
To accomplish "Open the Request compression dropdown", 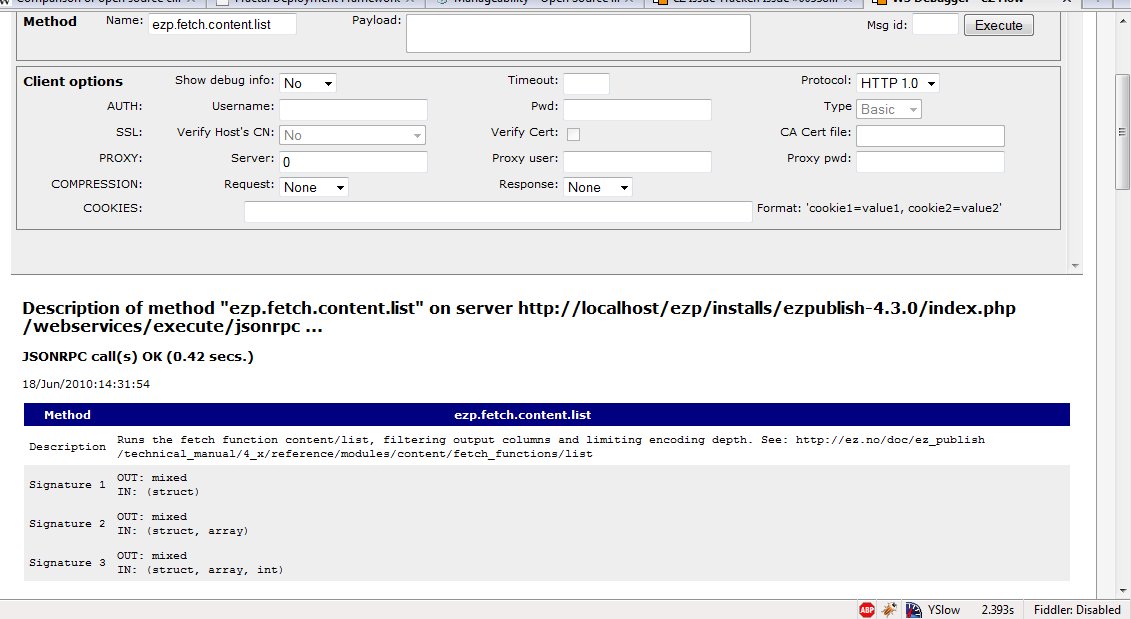I will tap(314, 187).
